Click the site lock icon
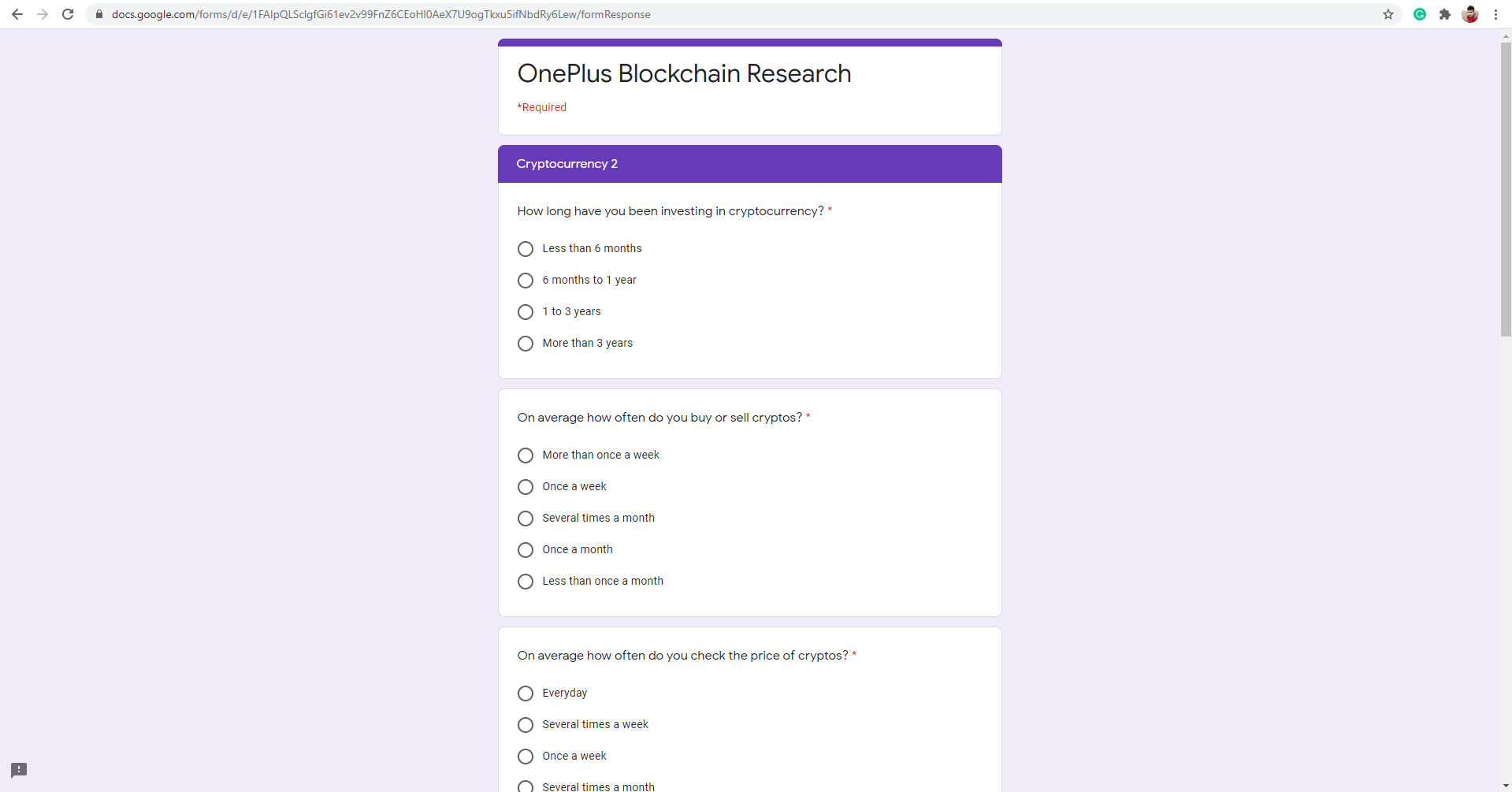Screen dimensions: 1512x792 (99, 14)
